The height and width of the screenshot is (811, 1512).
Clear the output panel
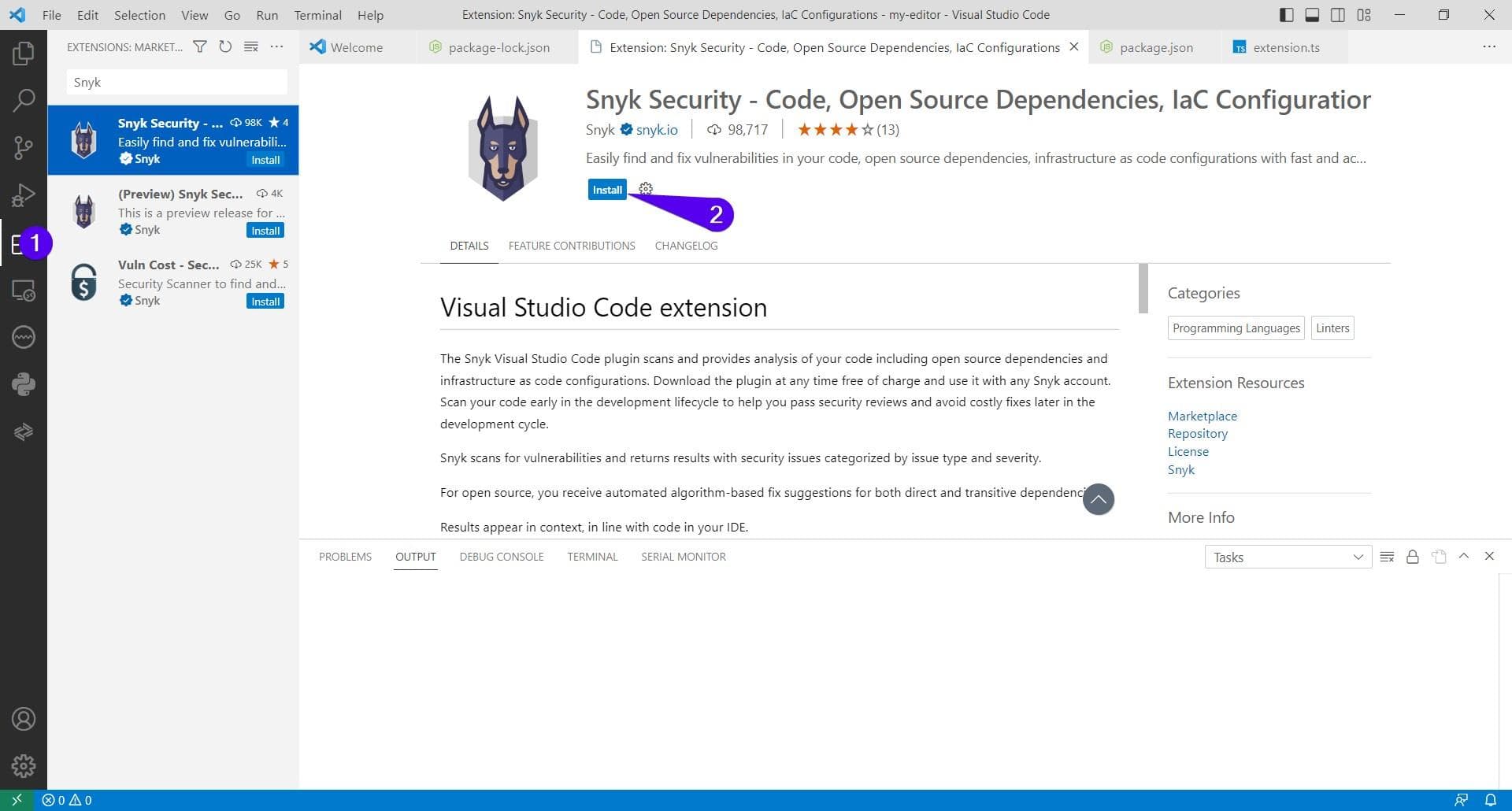[1388, 557]
